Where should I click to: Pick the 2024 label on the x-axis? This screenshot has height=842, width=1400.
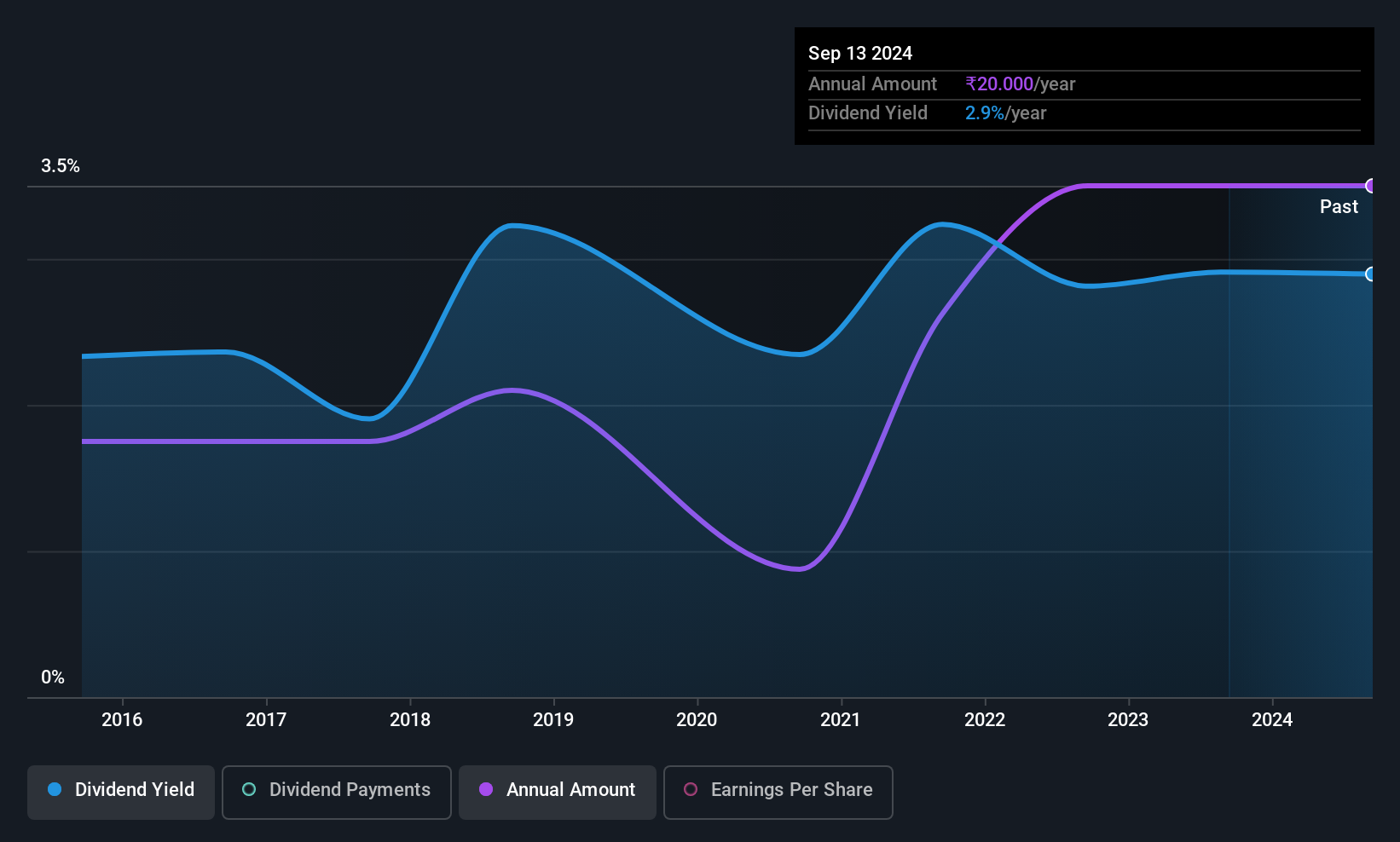1272,719
